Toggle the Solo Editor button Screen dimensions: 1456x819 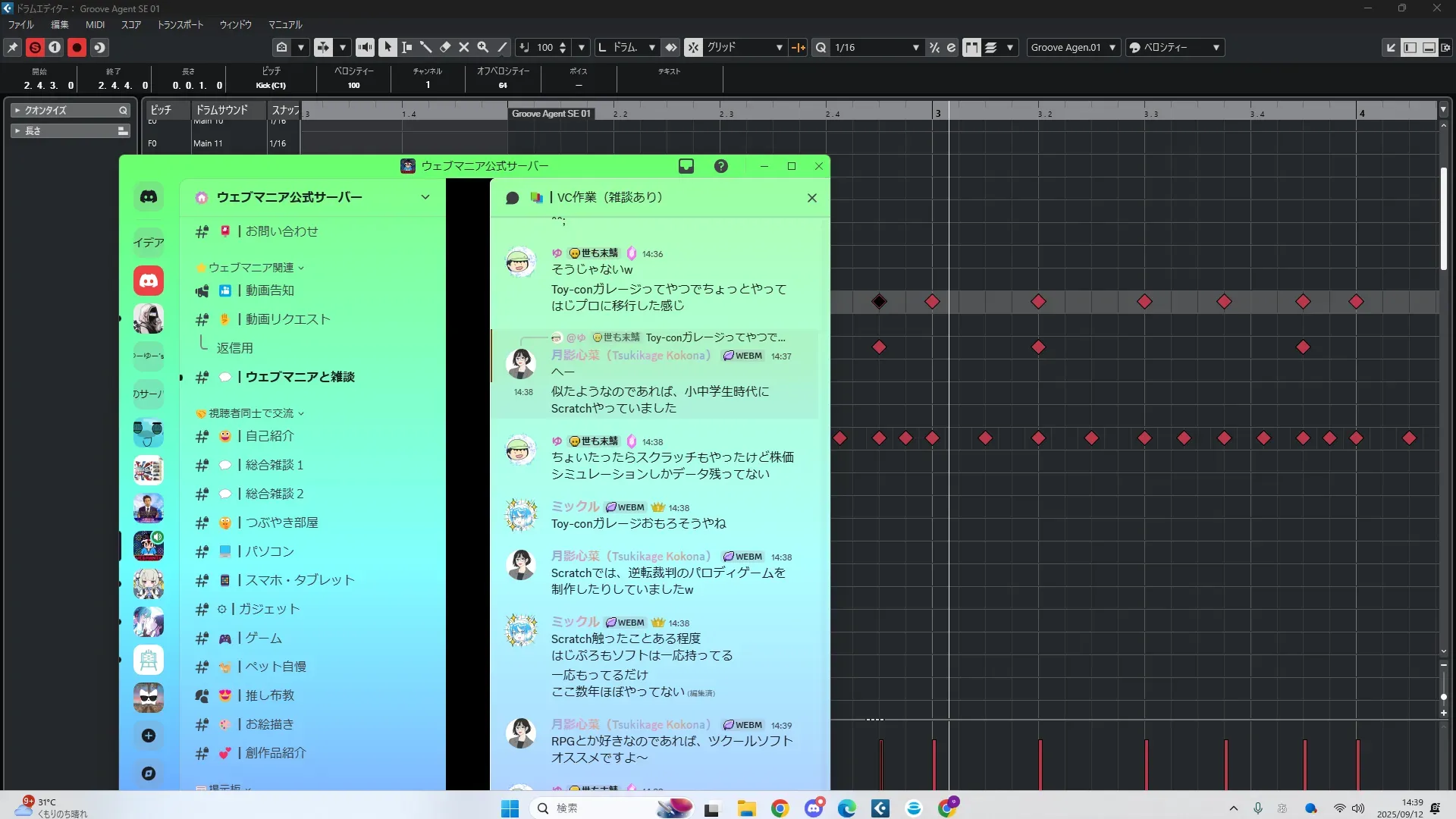click(35, 47)
